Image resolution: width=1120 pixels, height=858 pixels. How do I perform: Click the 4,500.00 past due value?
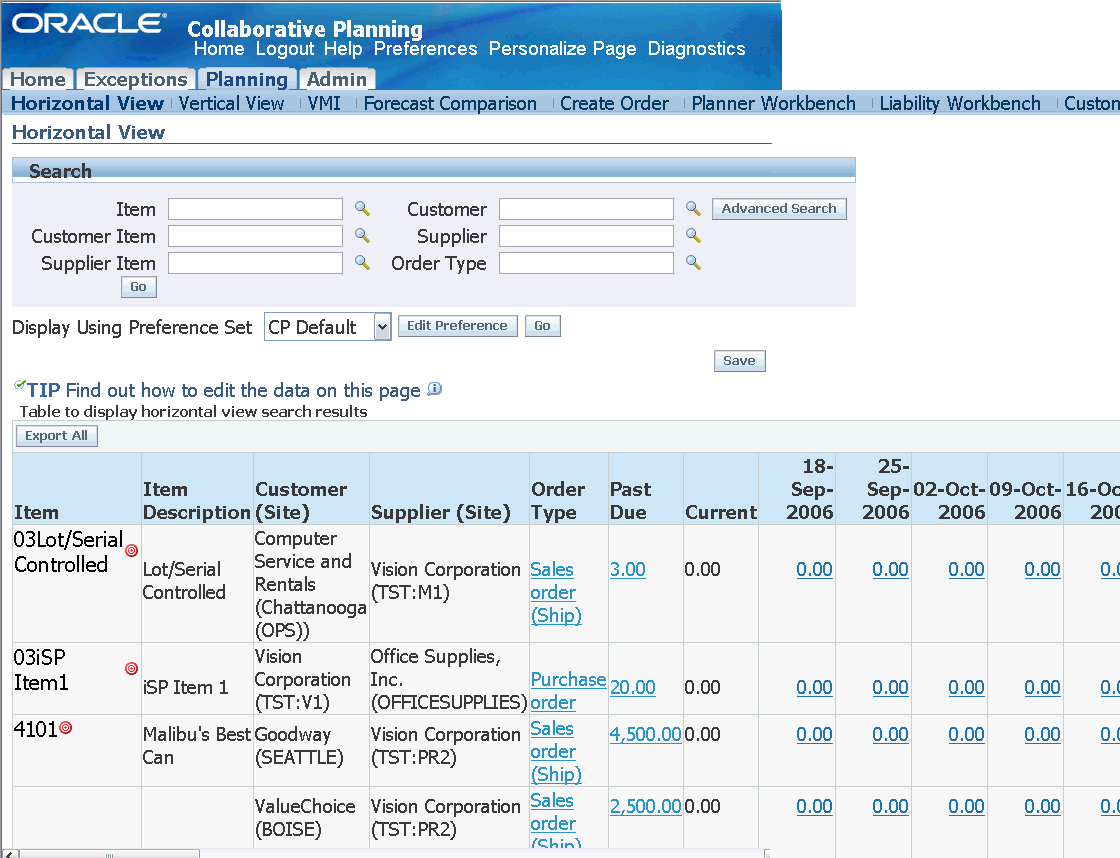(x=646, y=734)
